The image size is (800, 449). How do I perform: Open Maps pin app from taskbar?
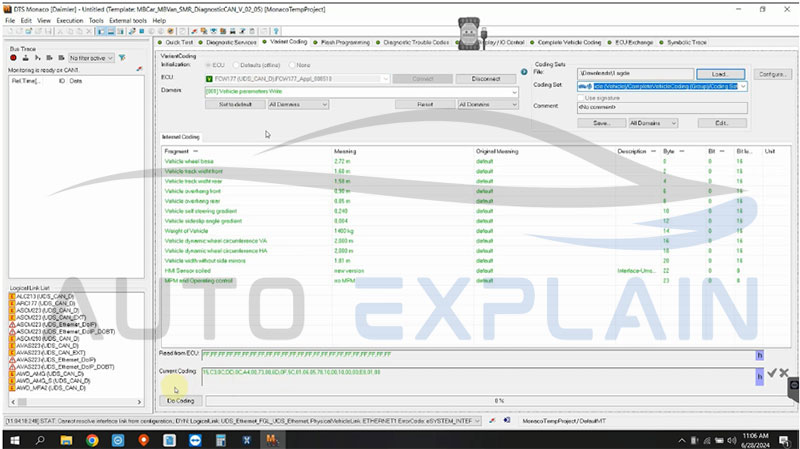143,440
